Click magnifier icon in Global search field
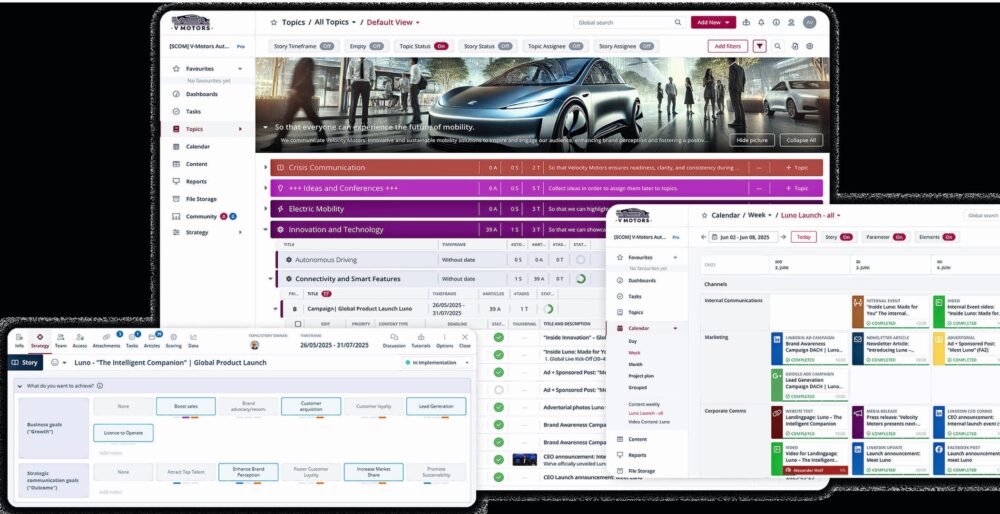The width and height of the screenshot is (1000, 514). click(678, 22)
